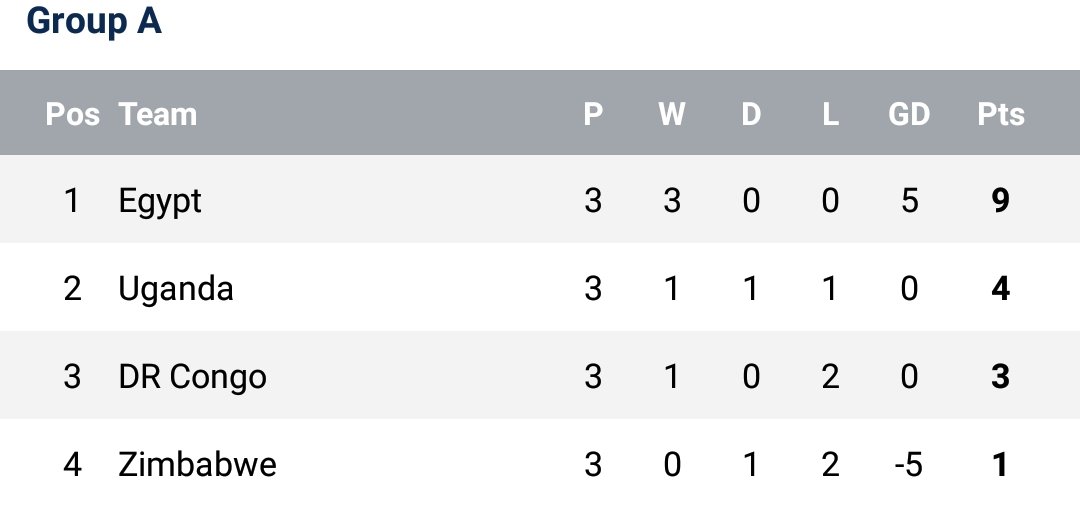This screenshot has height=517, width=1080.
Task: Open the Uganda team entry
Action: click(x=176, y=289)
